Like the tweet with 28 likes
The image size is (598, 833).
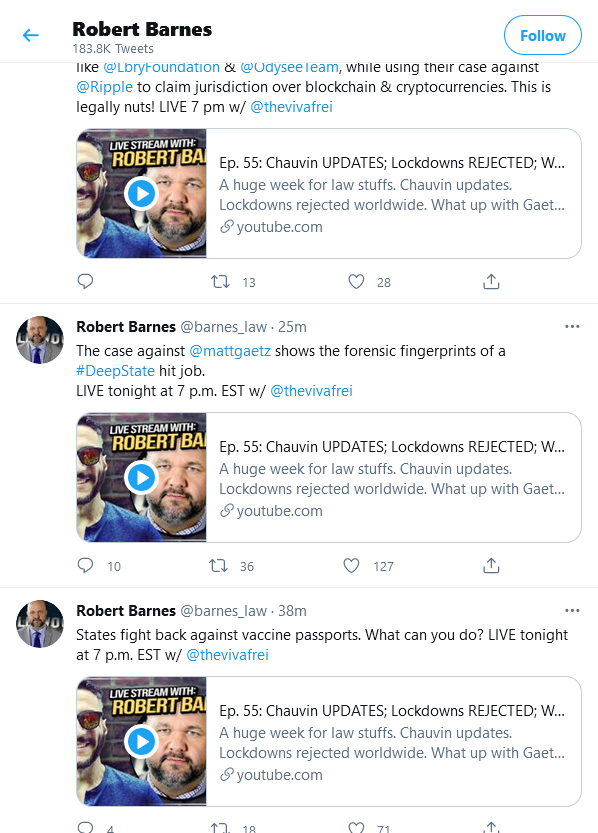pos(356,282)
